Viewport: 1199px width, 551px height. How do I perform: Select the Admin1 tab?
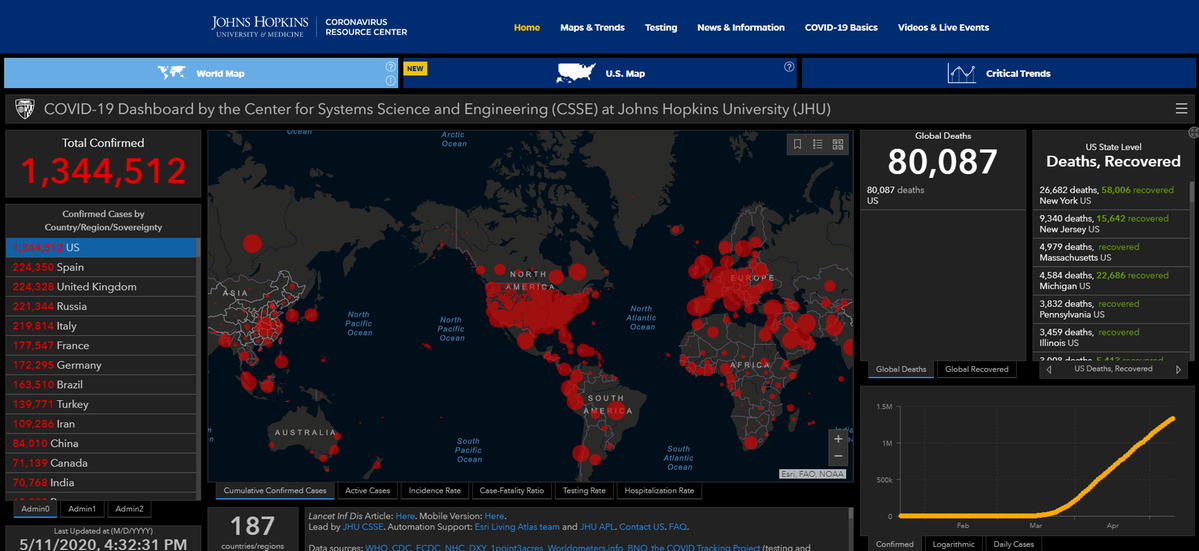tap(82, 509)
